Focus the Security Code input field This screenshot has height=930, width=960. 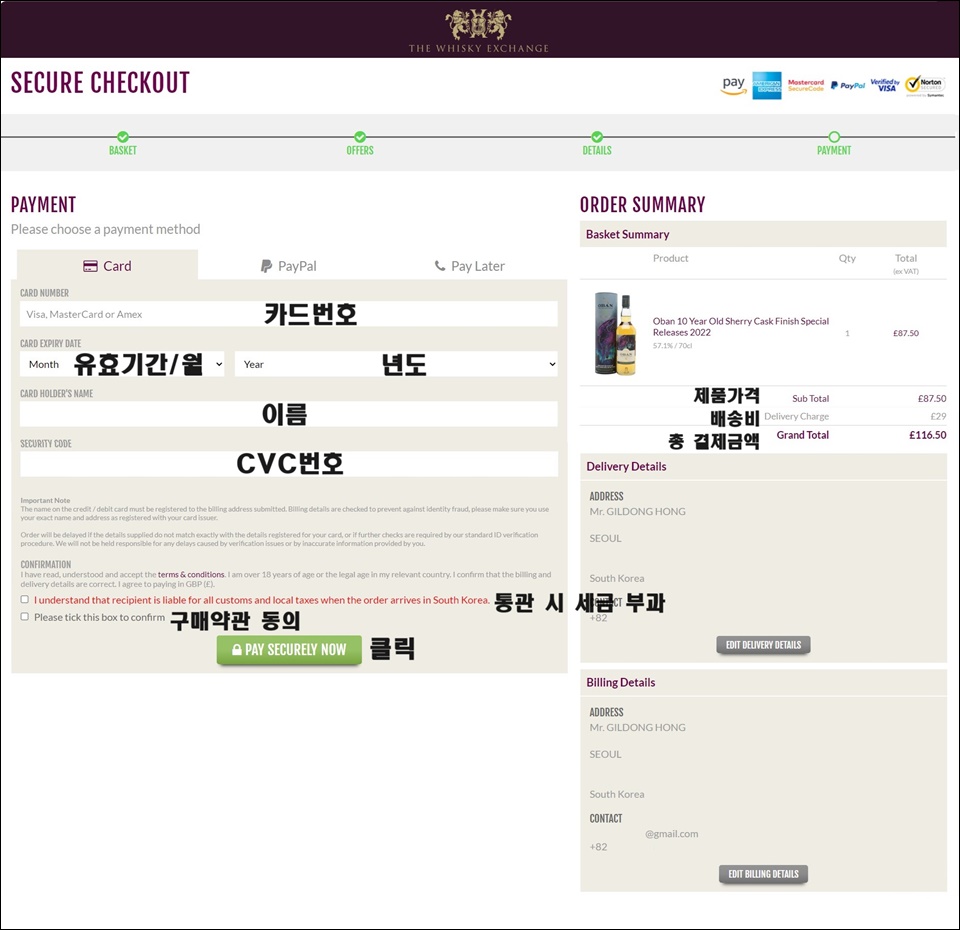[288, 464]
